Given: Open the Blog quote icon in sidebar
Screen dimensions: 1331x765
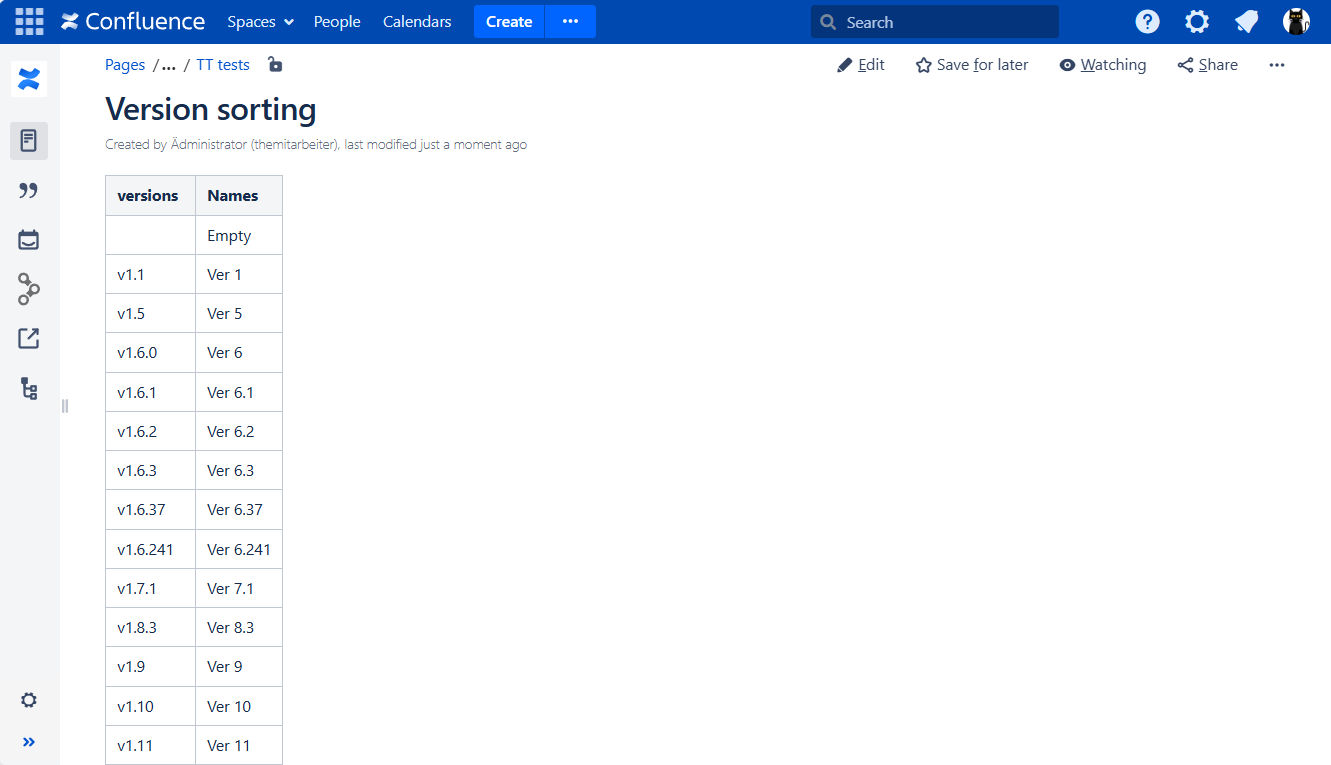Looking at the screenshot, I should tap(29, 190).
